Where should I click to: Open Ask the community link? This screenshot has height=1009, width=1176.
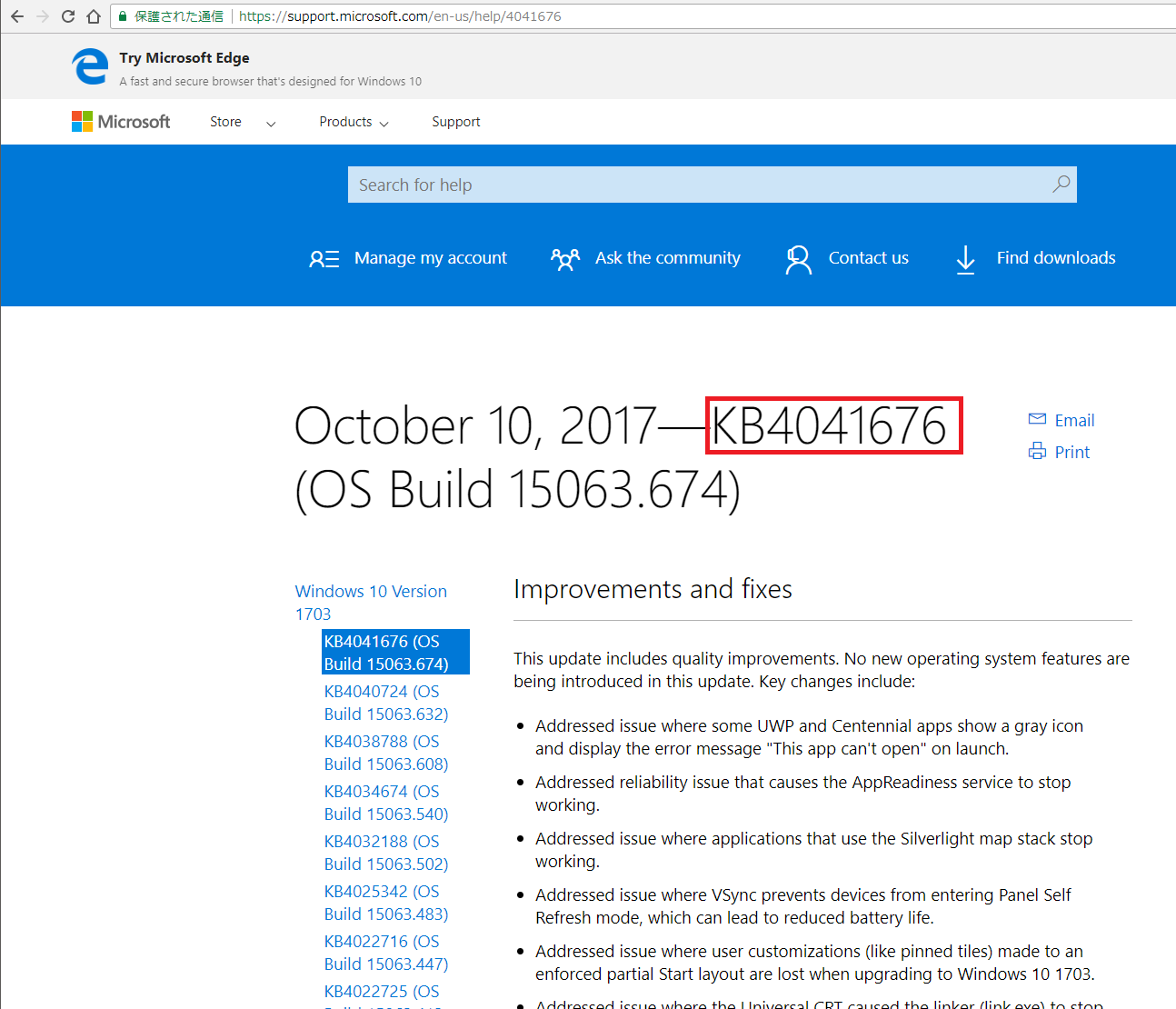coord(668,258)
